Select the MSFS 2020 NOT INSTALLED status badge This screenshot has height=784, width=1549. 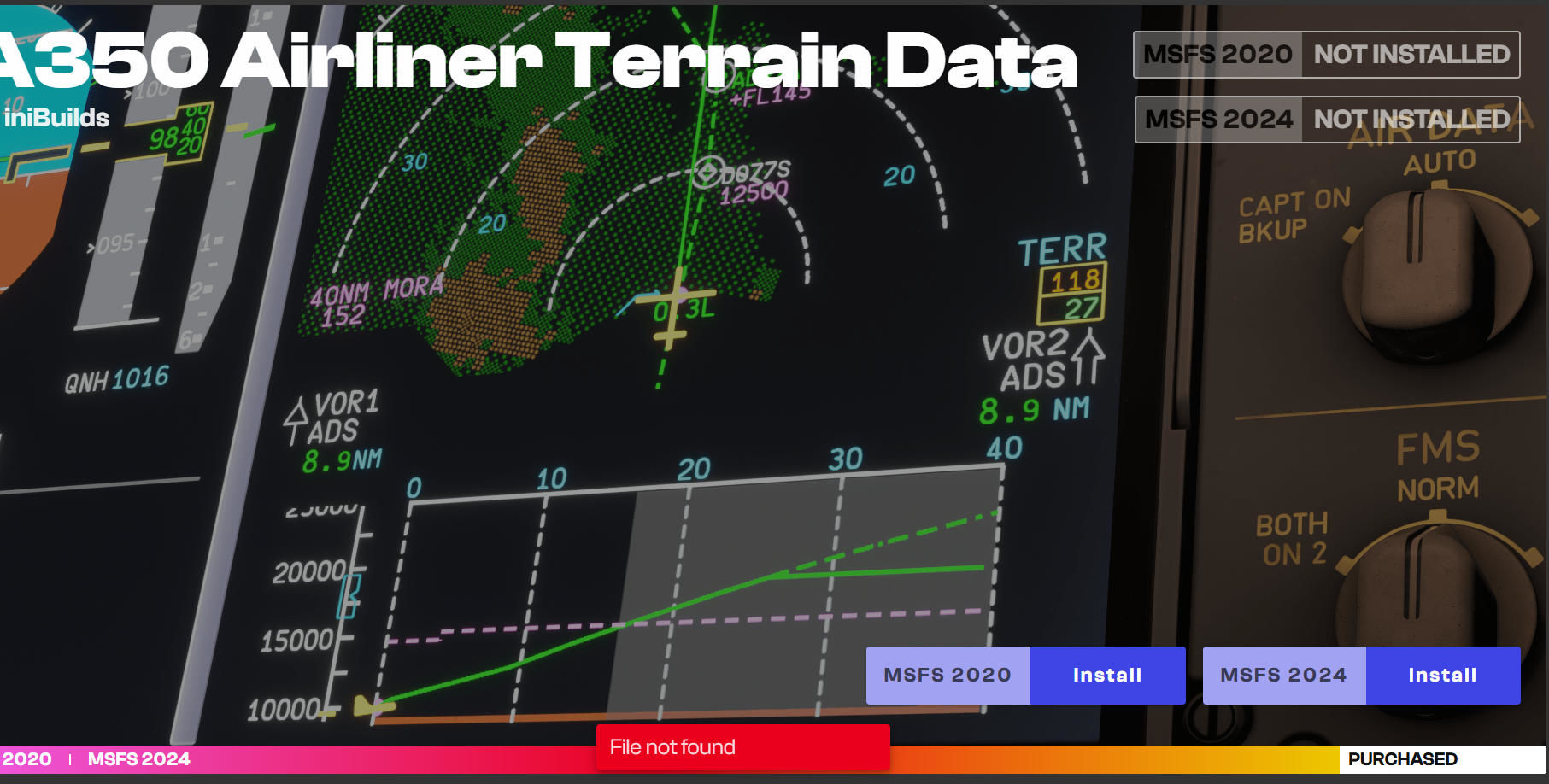click(1326, 55)
